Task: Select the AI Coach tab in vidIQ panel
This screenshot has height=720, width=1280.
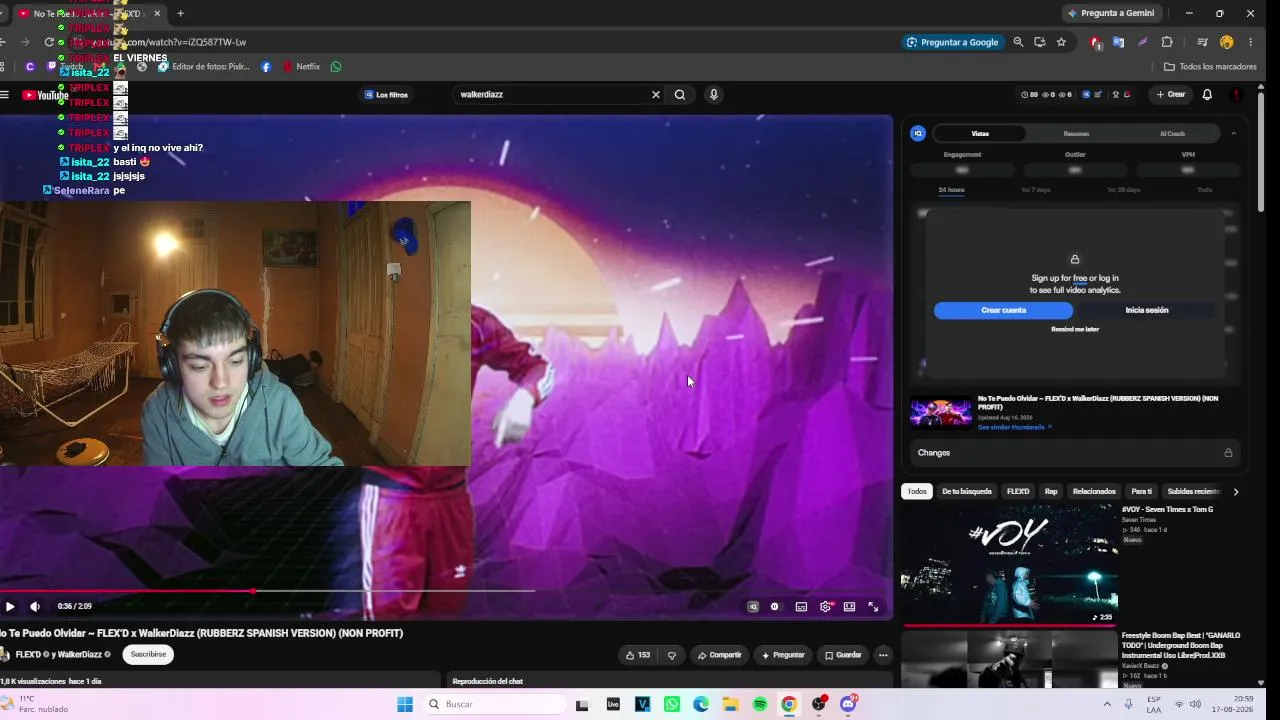Action: pos(1172,134)
